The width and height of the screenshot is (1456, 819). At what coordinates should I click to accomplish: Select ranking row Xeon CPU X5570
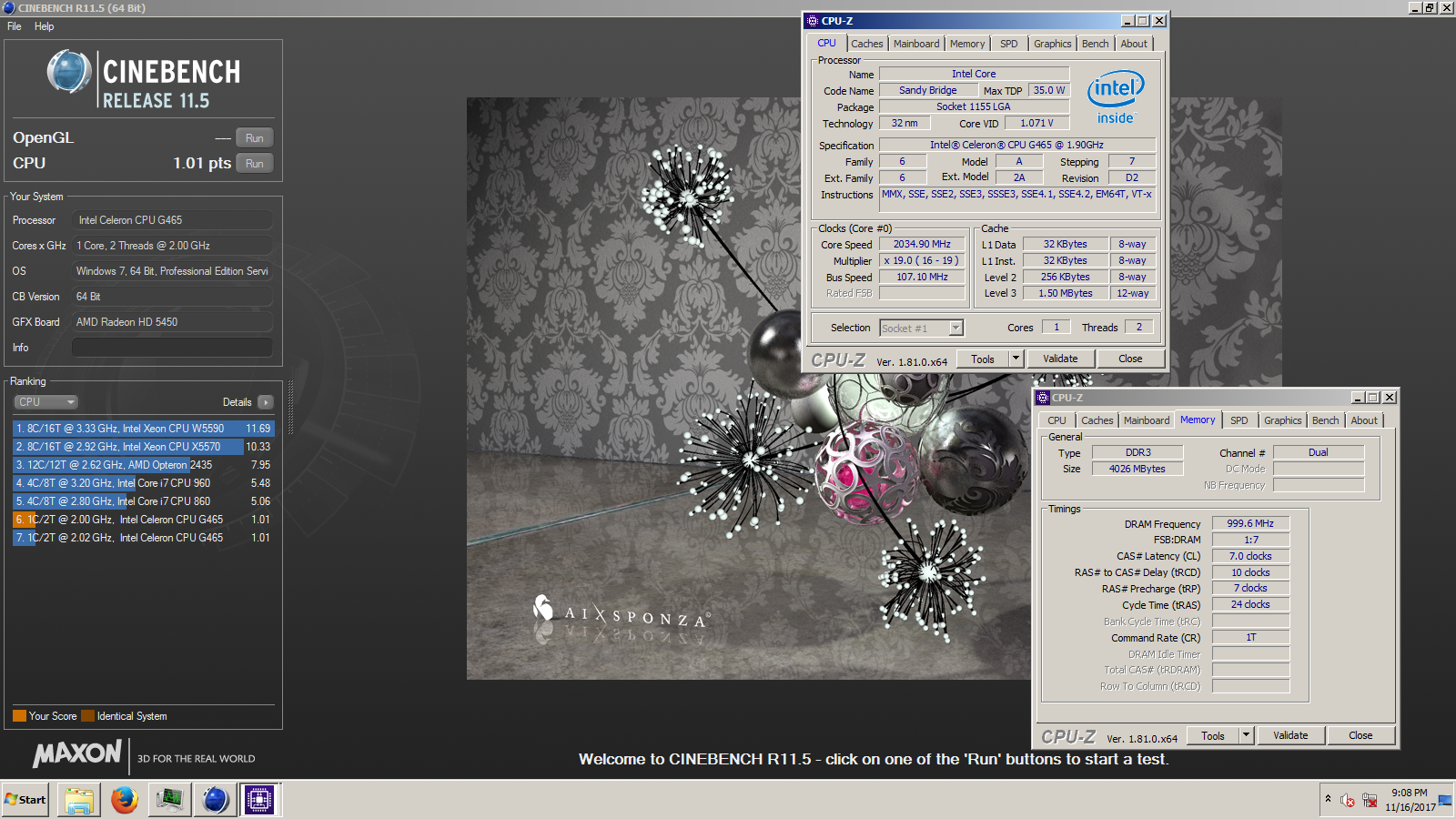tap(144, 447)
